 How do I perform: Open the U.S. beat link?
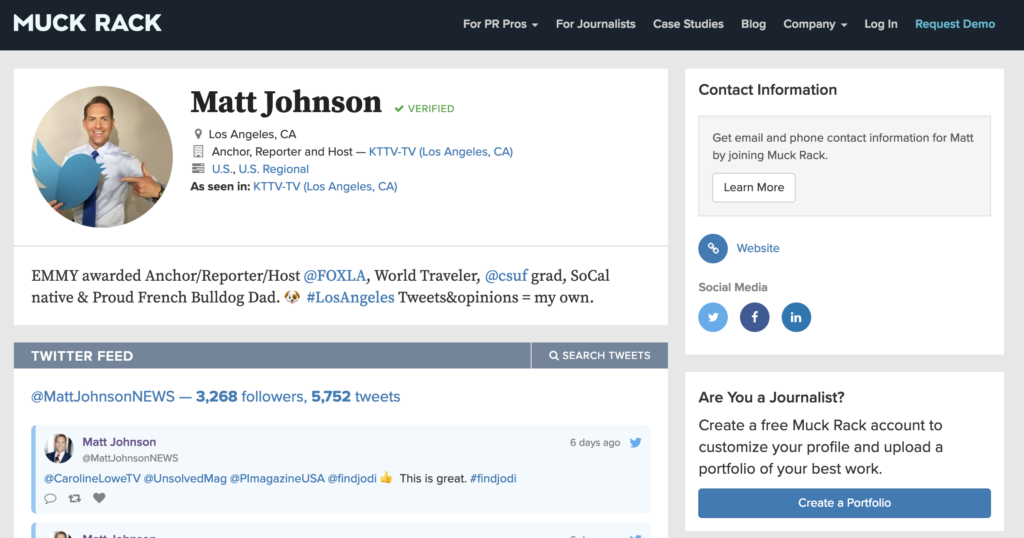[x=222, y=169]
